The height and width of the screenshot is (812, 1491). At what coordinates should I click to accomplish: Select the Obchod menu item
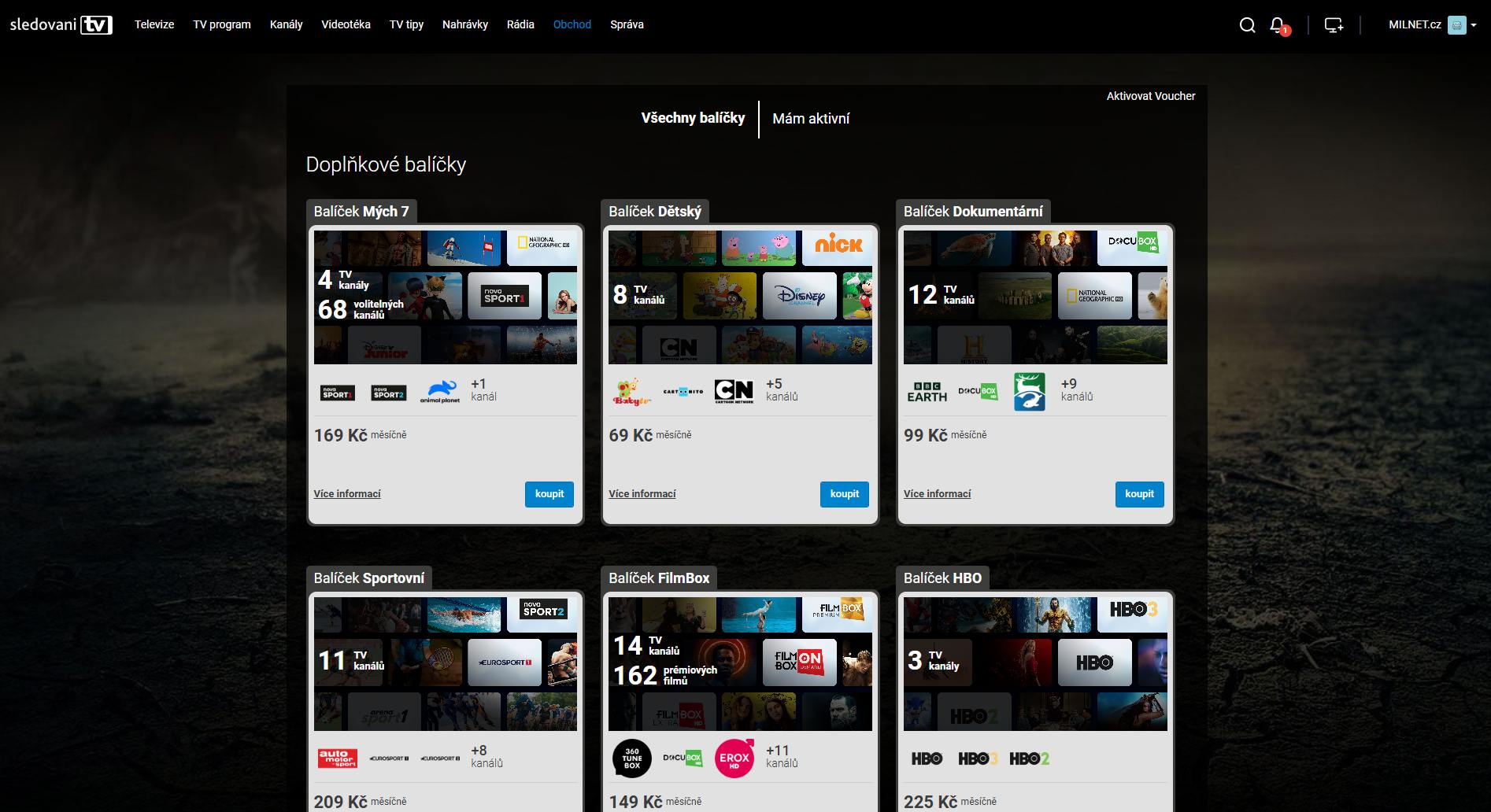point(572,24)
